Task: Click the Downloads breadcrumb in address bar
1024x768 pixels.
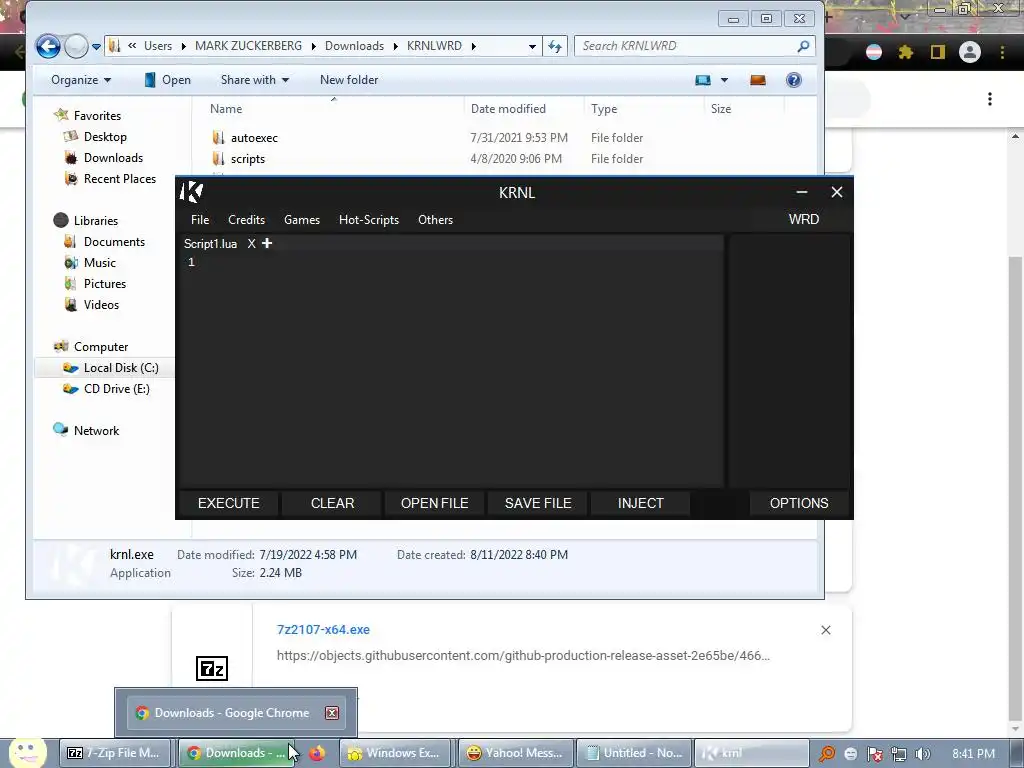Action: point(354,46)
